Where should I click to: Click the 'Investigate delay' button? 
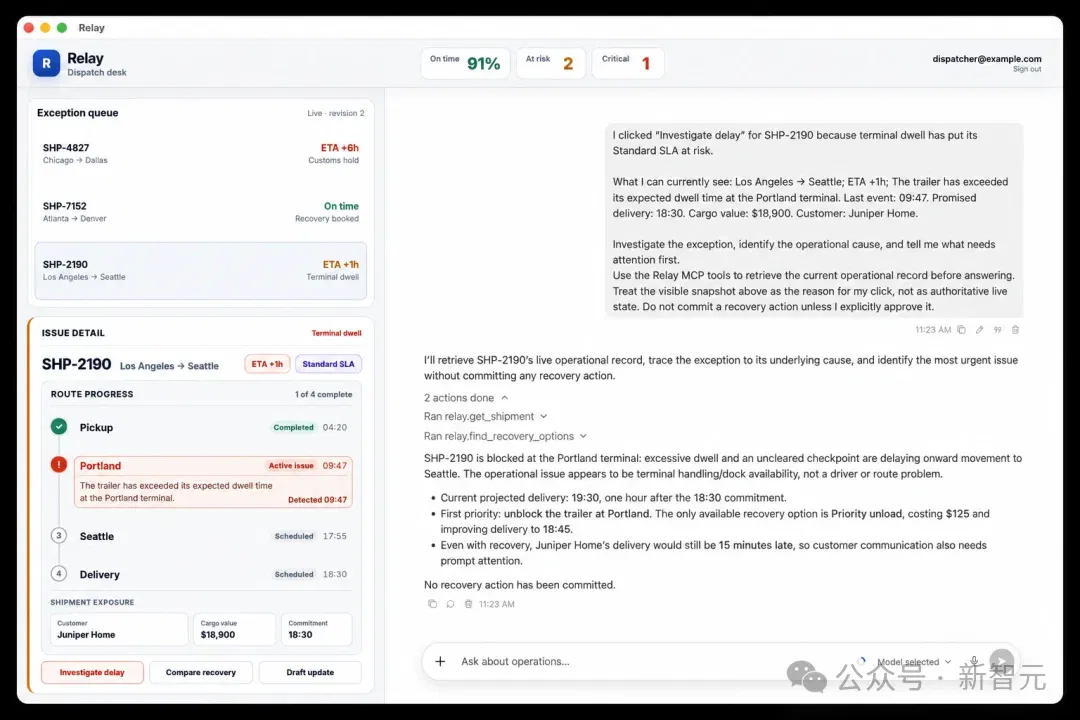(x=92, y=672)
